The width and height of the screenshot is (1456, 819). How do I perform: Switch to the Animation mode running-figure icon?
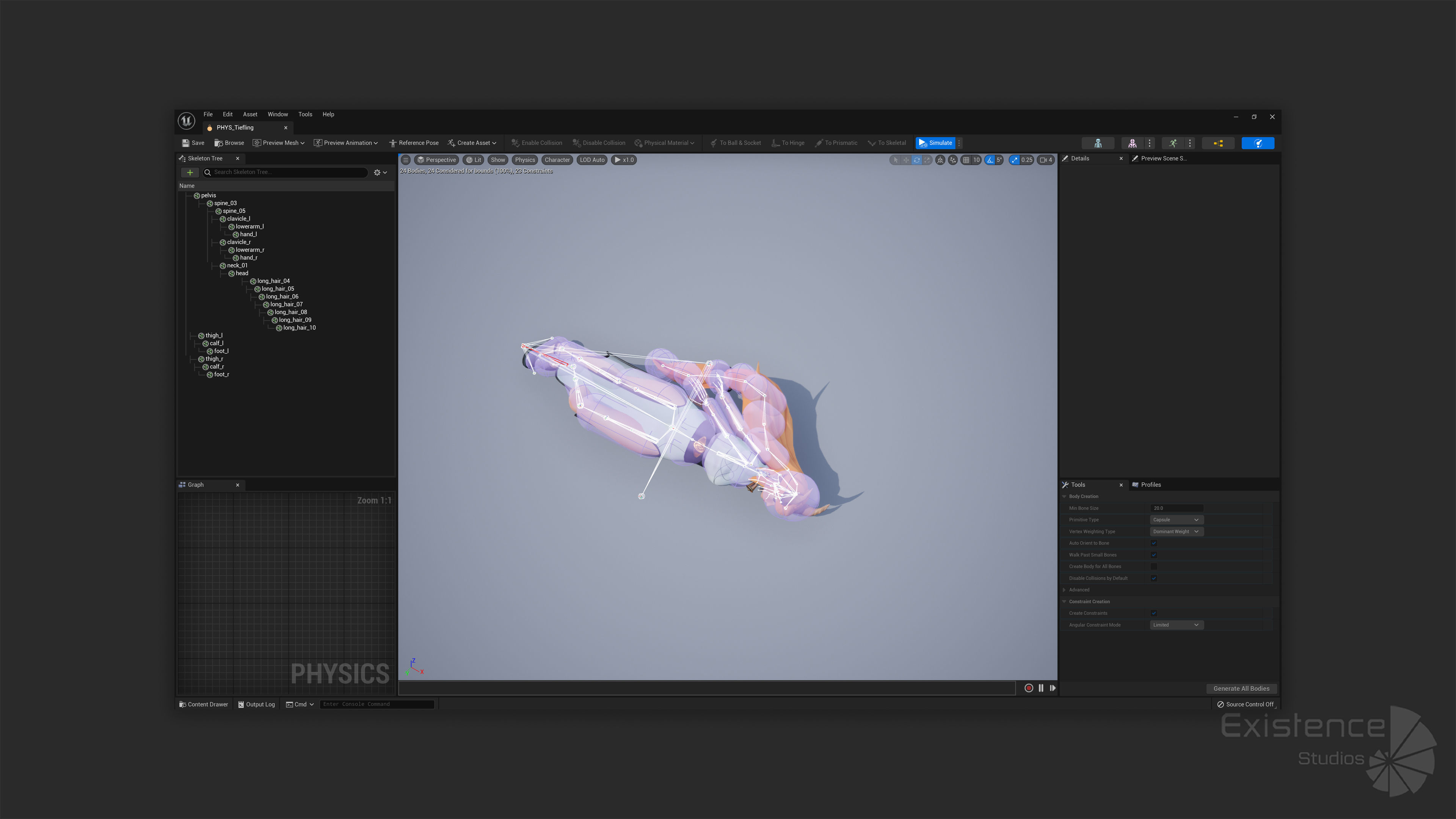click(x=1173, y=143)
